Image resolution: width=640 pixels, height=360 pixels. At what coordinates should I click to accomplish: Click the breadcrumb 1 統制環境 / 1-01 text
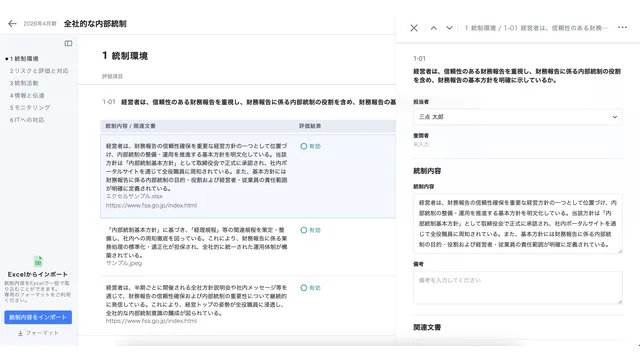tap(536, 28)
